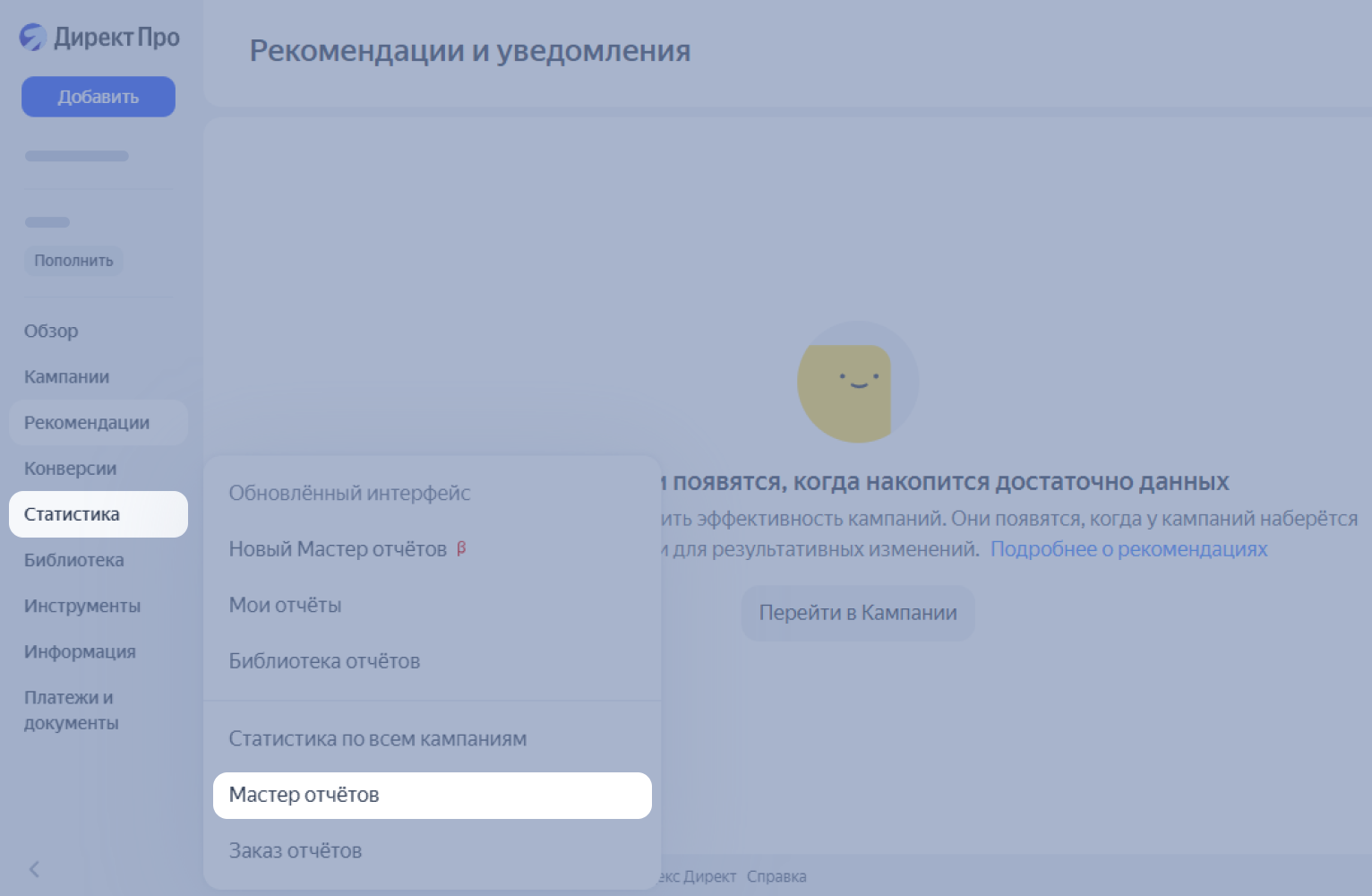Go to Конверсии from the sidebar
This screenshot has height=896, width=1372.
(69, 468)
